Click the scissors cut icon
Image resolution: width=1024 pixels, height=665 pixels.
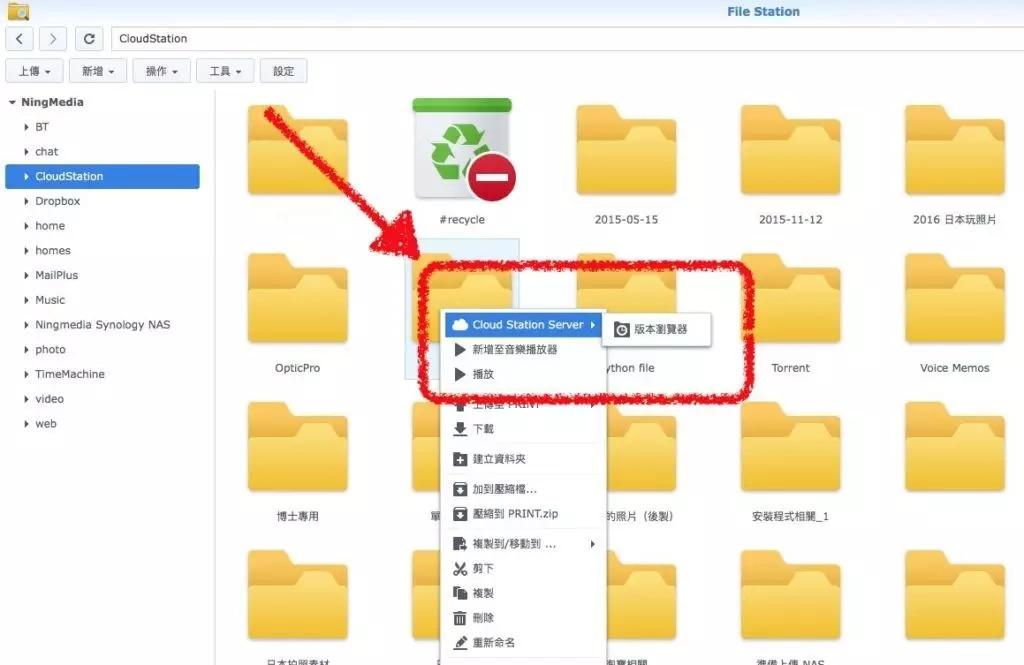(460, 569)
